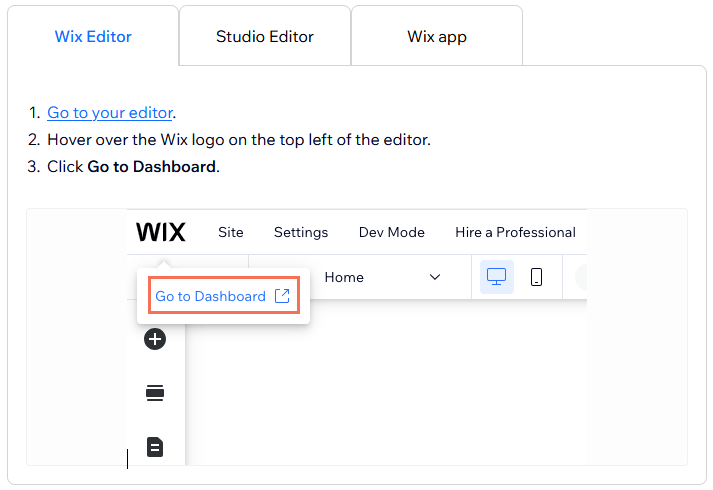Open the Settings menu
Viewport: 713px width, 490px height.
pos(301,232)
